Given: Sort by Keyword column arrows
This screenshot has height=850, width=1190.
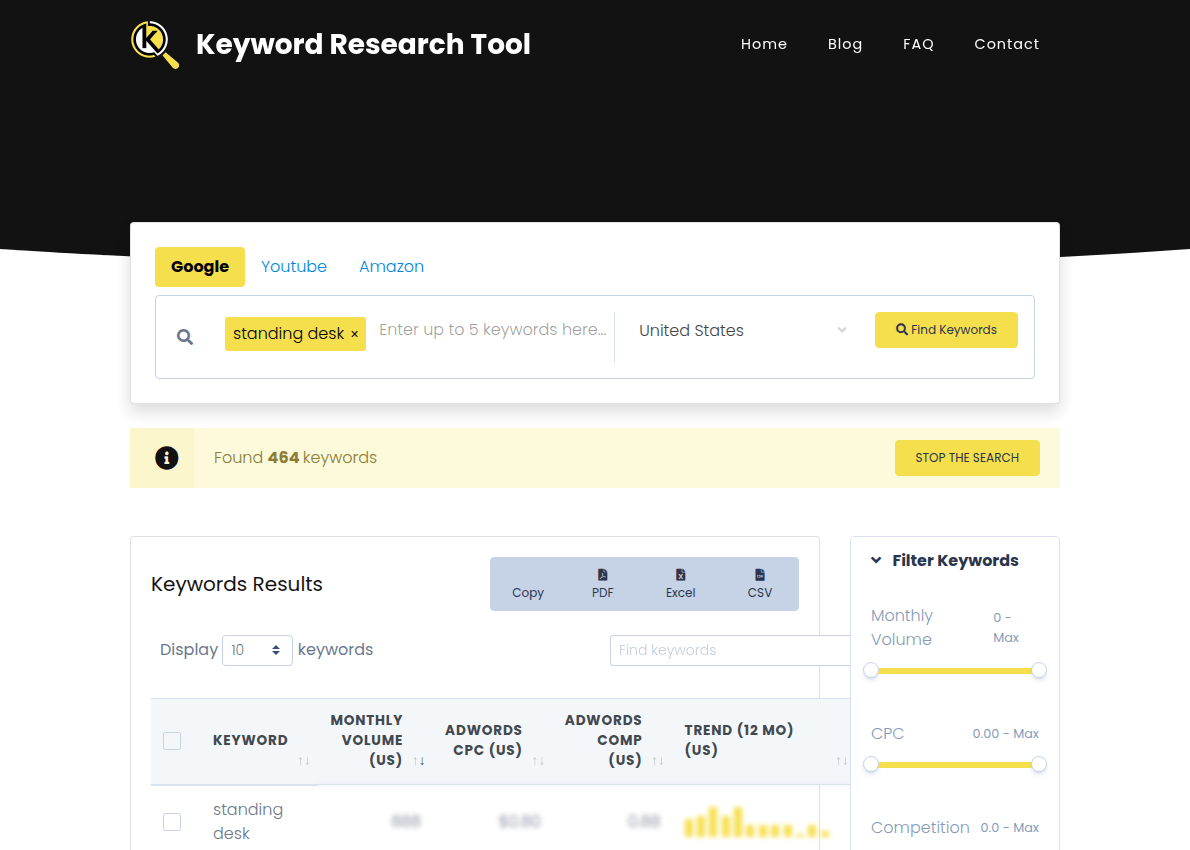Looking at the screenshot, I should click(x=304, y=760).
